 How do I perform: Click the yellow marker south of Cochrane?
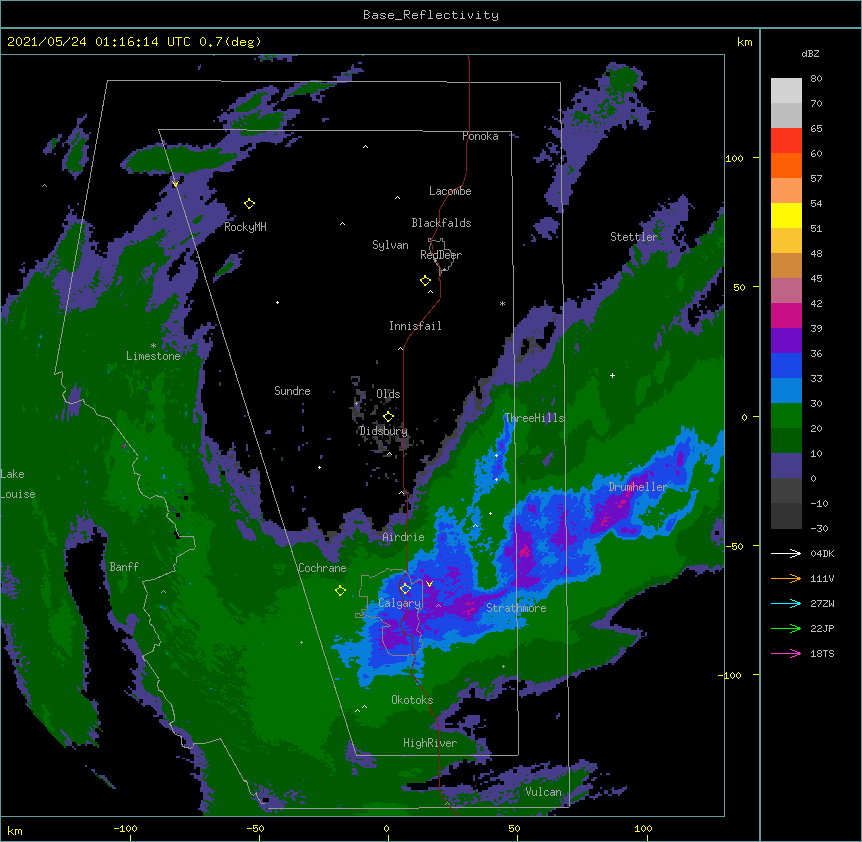click(x=340, y=591)
